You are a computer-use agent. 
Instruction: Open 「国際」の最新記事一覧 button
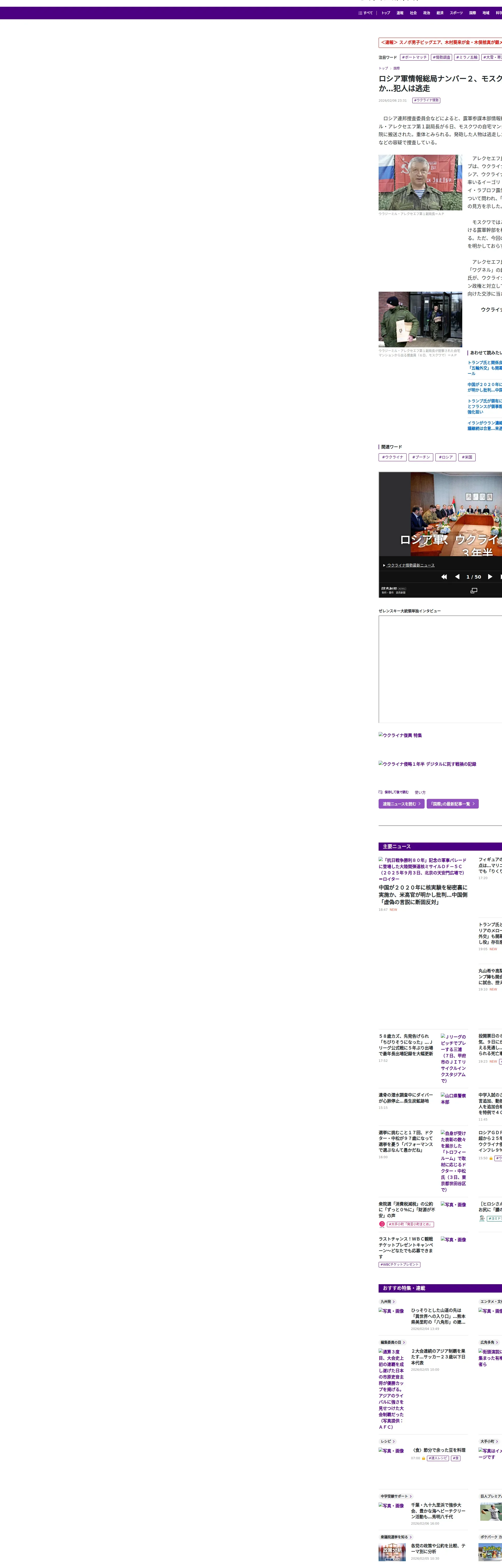452,804
